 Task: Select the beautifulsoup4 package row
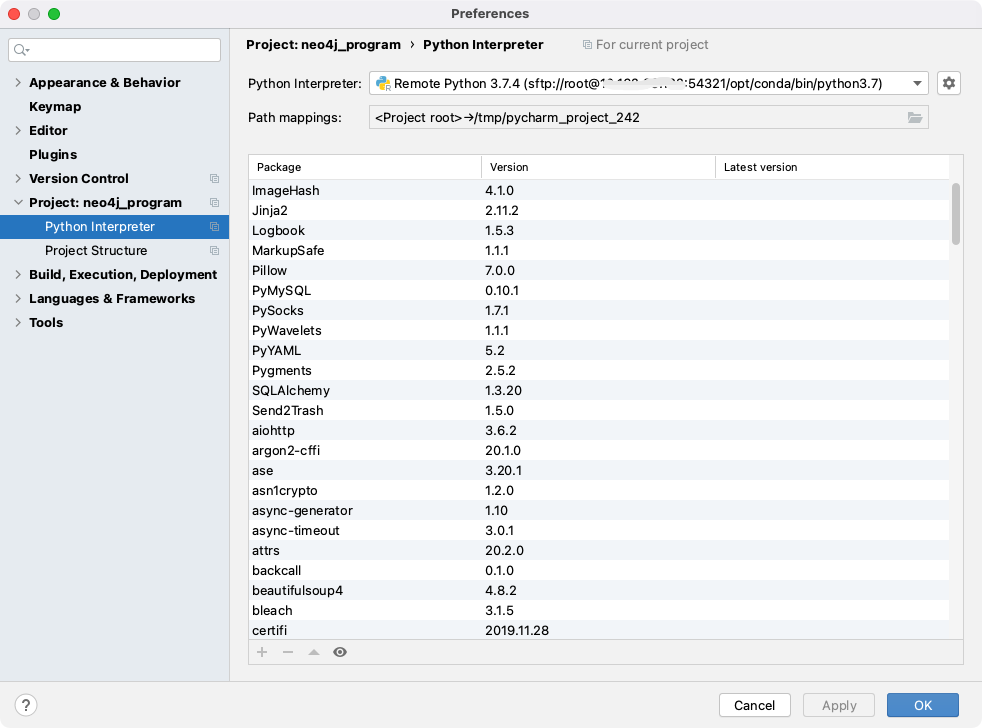pyautogui.click(x=599, y=591)
